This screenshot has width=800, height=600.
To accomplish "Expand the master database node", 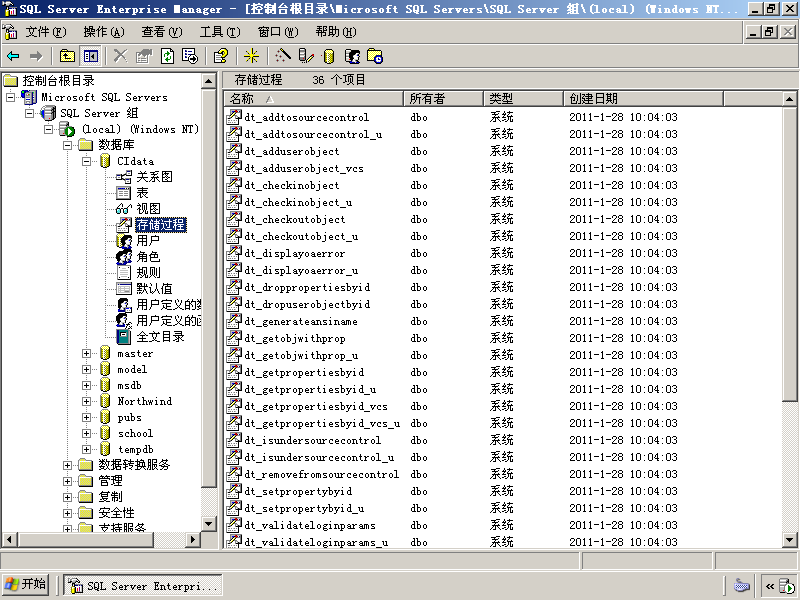I will tap(86, 353).
